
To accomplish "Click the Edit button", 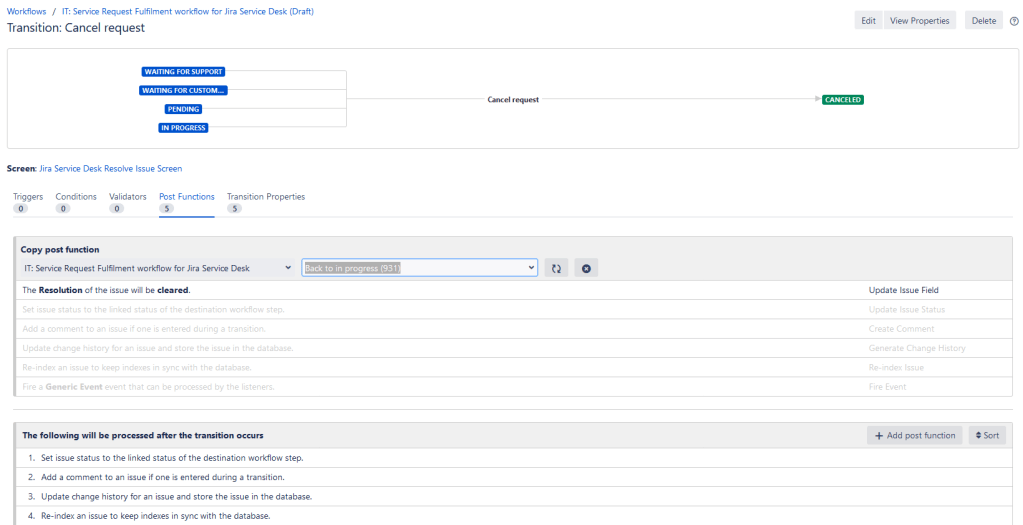I will click(x=868, y=21).
